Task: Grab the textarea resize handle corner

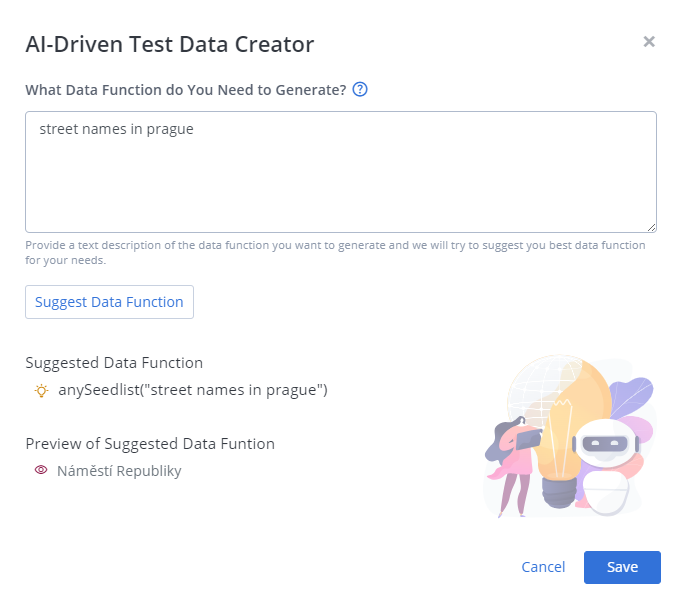Action: tap(651, 227)
